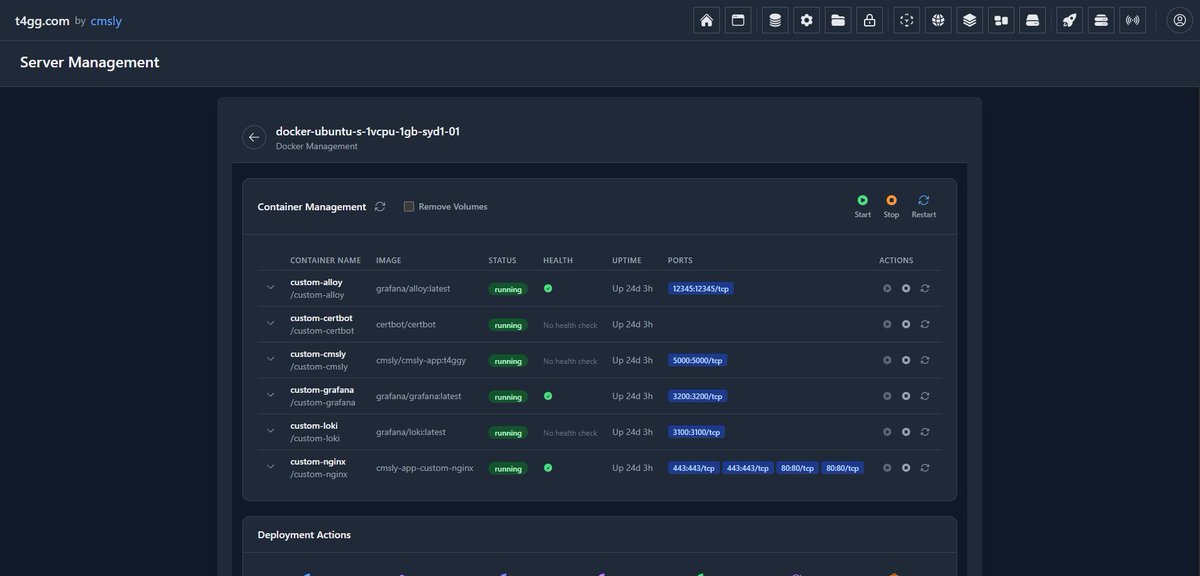1200x576 pixels.
Task: Stop the custom-alloy container
Action: [906, 288]
